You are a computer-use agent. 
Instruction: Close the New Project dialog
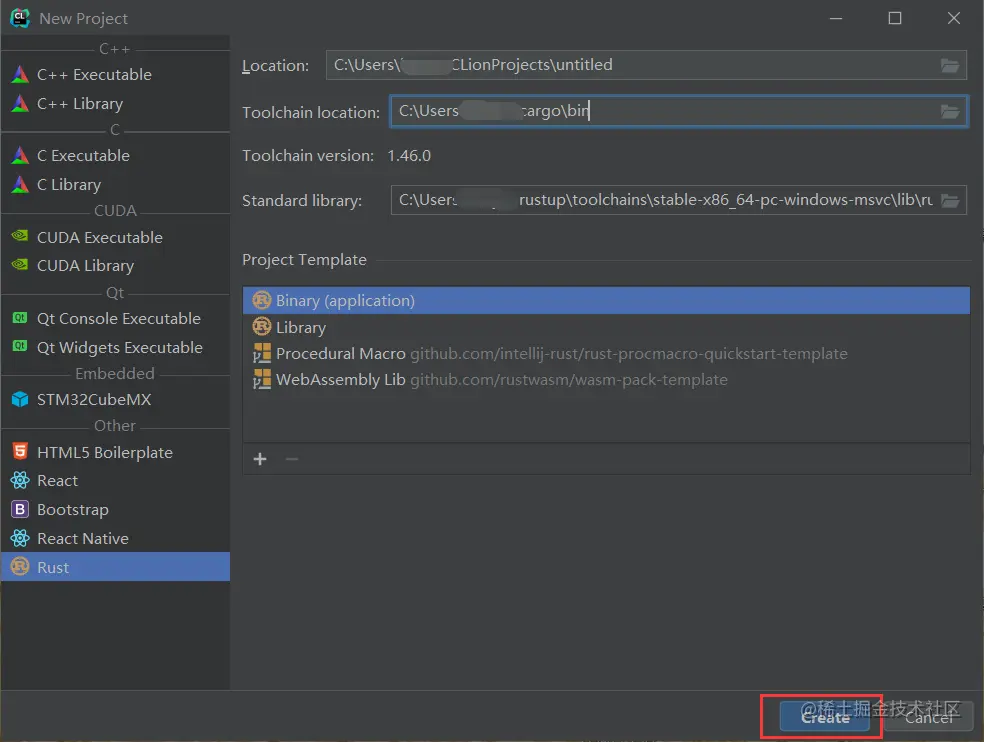pos(954,18)
